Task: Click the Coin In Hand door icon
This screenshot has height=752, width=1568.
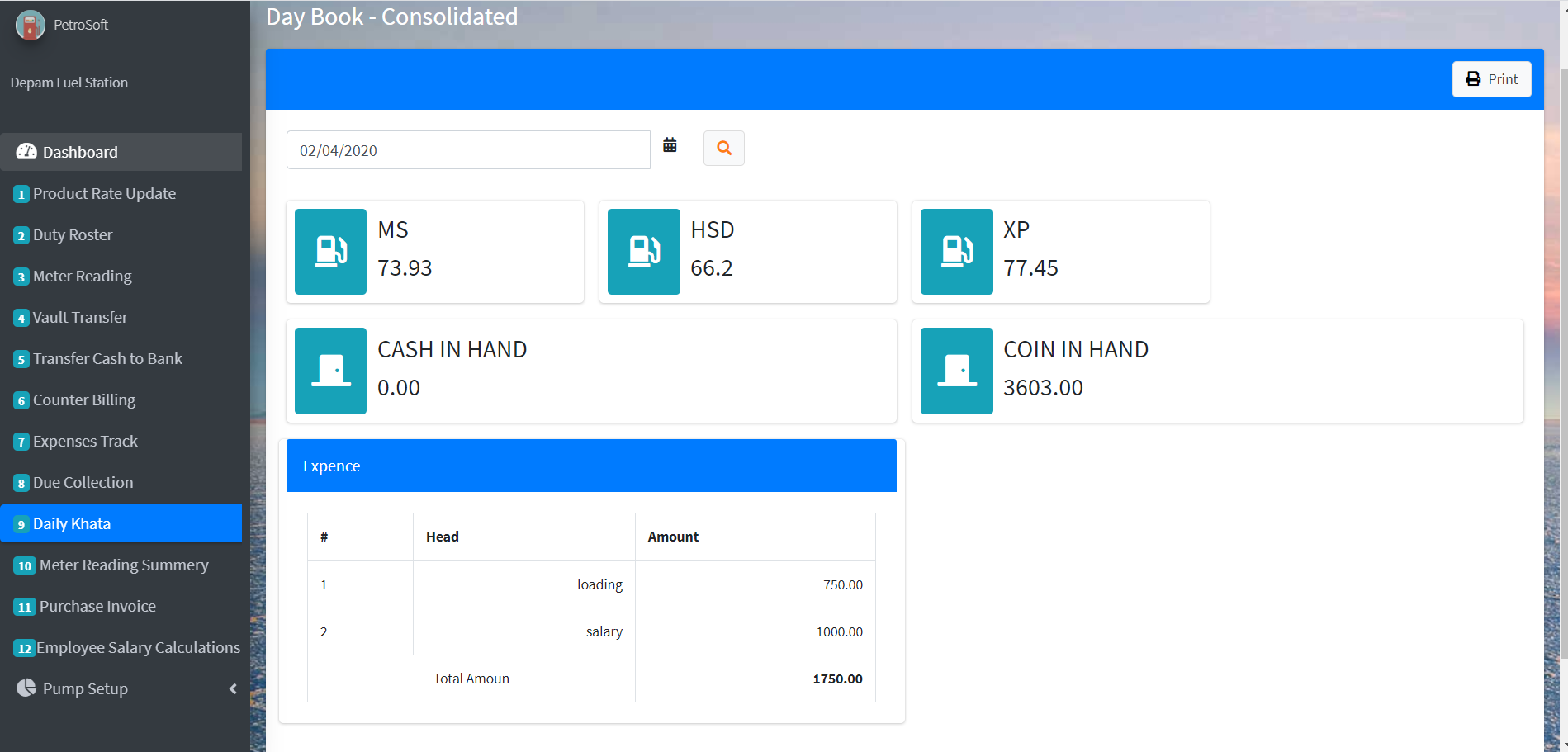Action: coord(956,371)
